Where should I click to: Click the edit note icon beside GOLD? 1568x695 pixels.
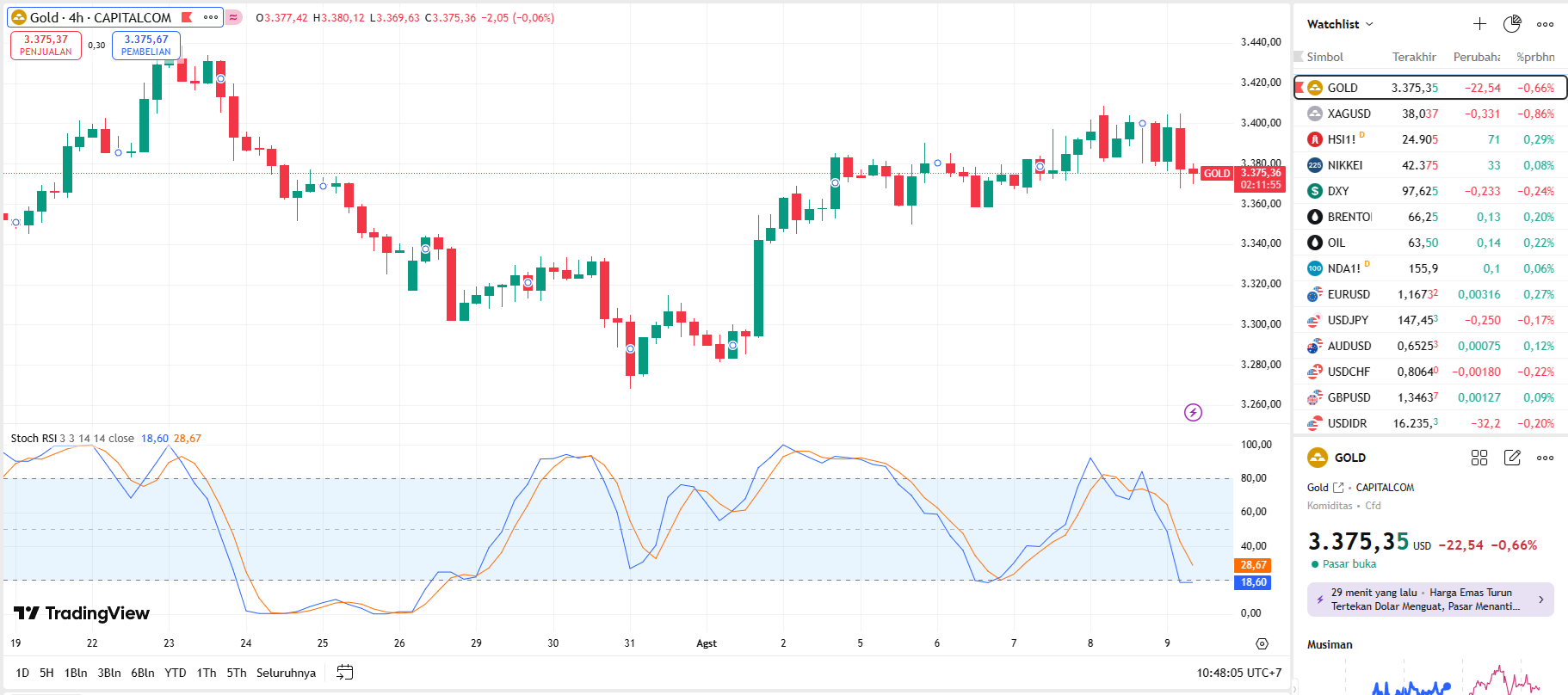click(1512, 458)
